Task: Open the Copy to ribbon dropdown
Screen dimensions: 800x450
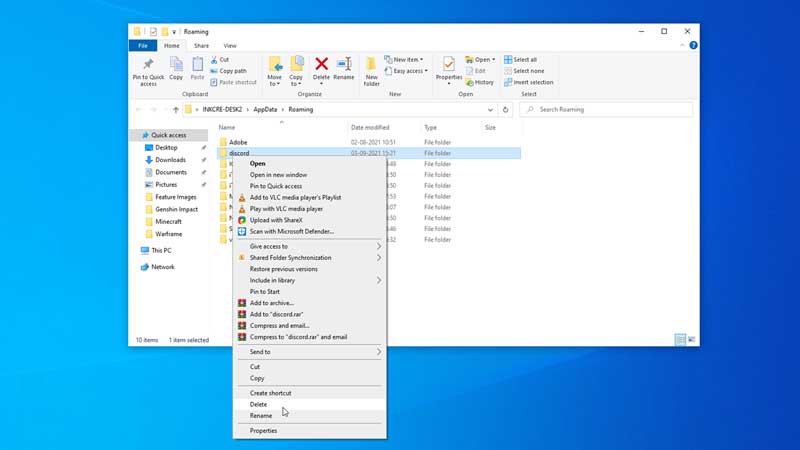Action: (296, 71)
